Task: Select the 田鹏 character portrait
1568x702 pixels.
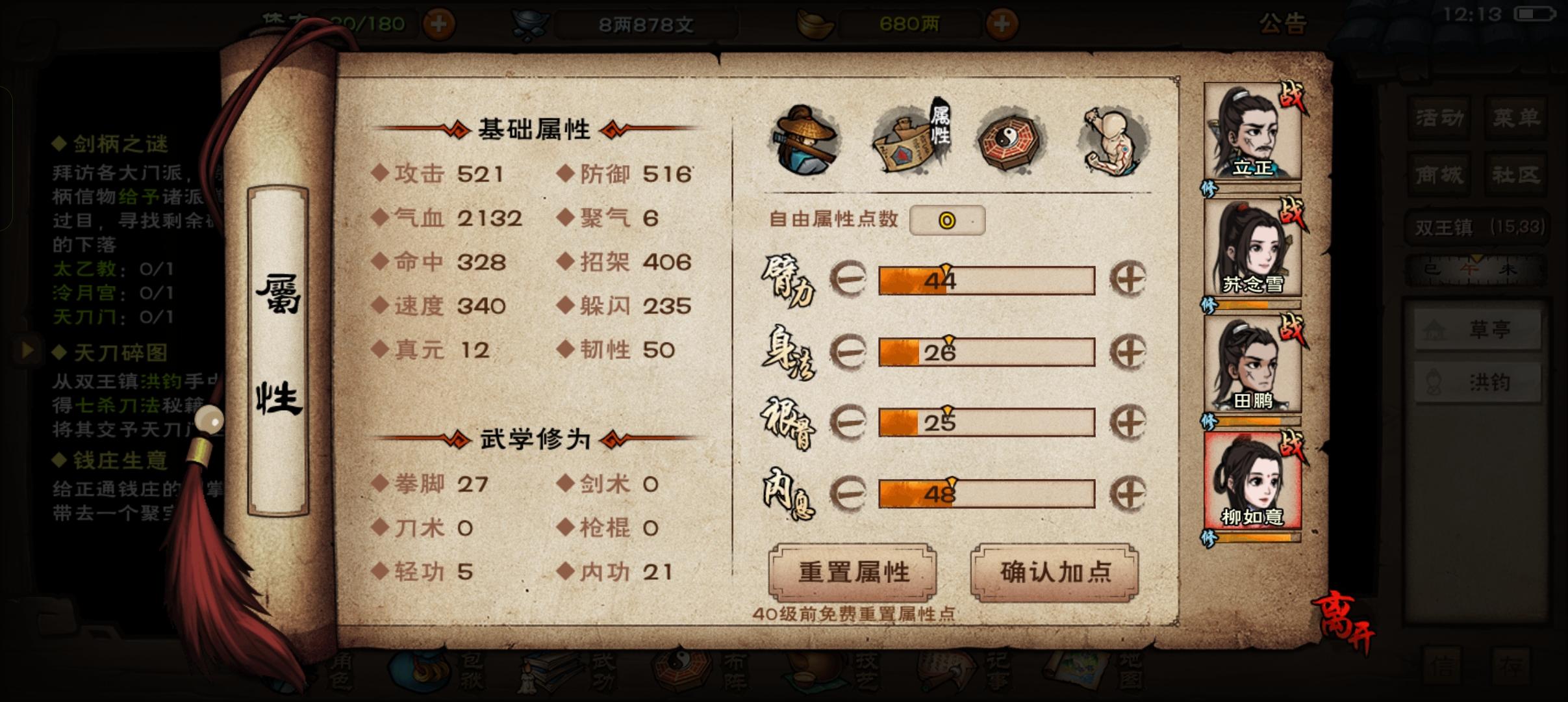Action: [1252, 364]
